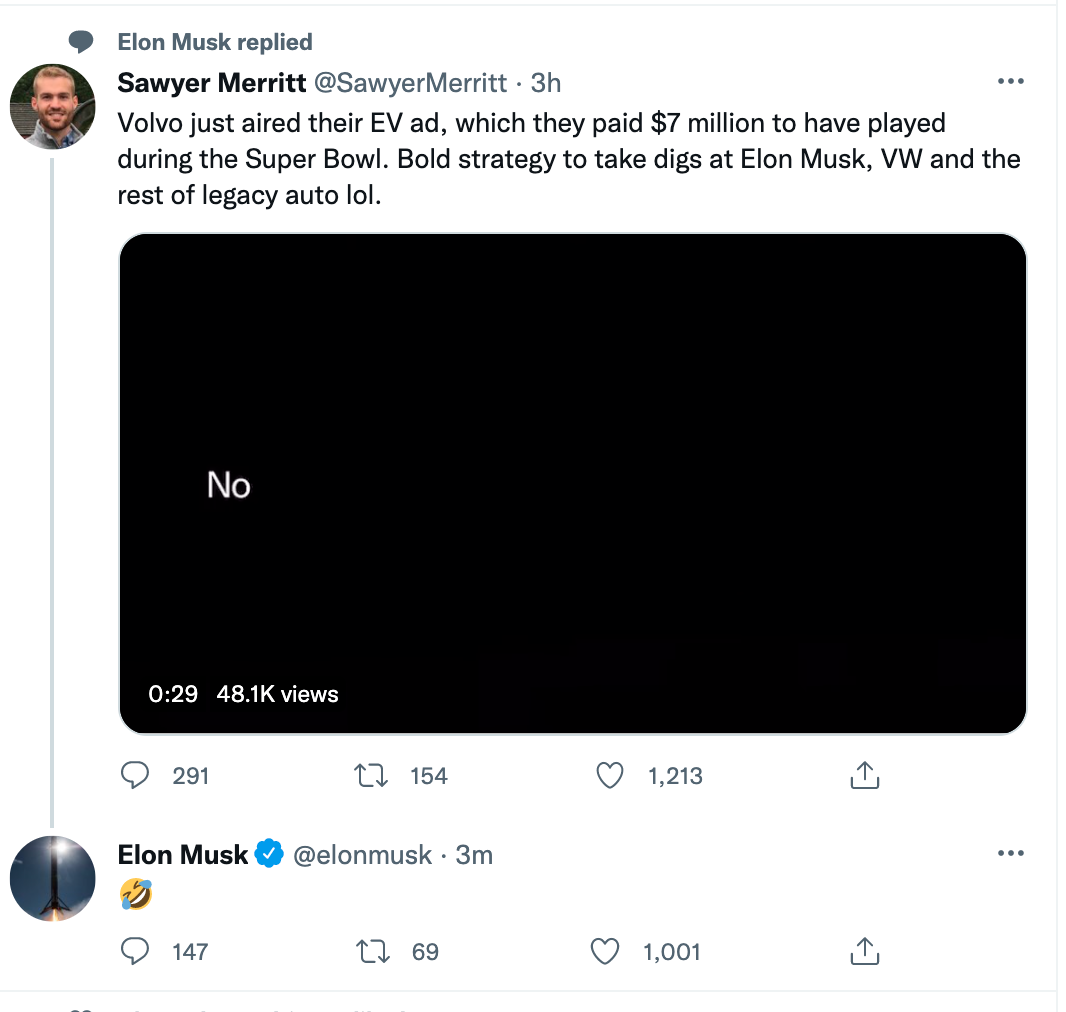
Task: Share Sawyer Merritt's tweet
Action: pos(864,775)
